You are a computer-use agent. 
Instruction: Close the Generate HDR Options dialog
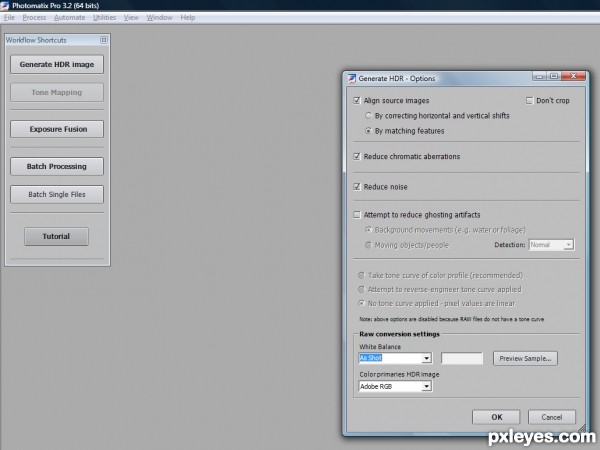pyautogui.click(x=573, y=76)
